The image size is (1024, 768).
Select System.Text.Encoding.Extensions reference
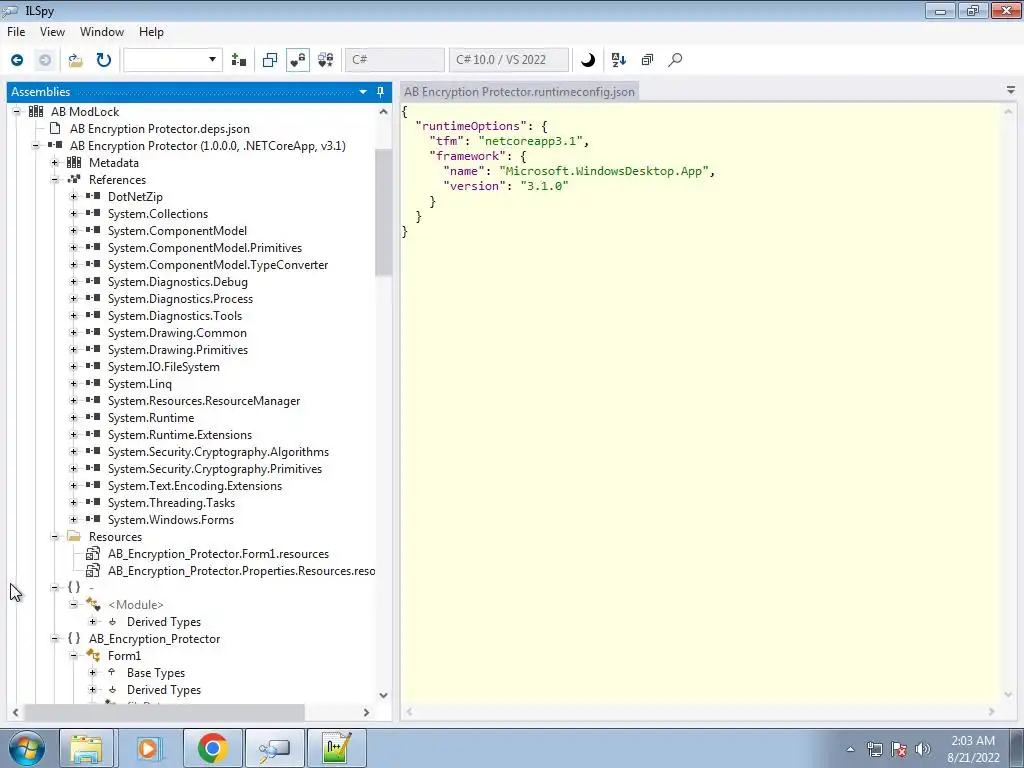pyautogui.click(x=195, y=485)
